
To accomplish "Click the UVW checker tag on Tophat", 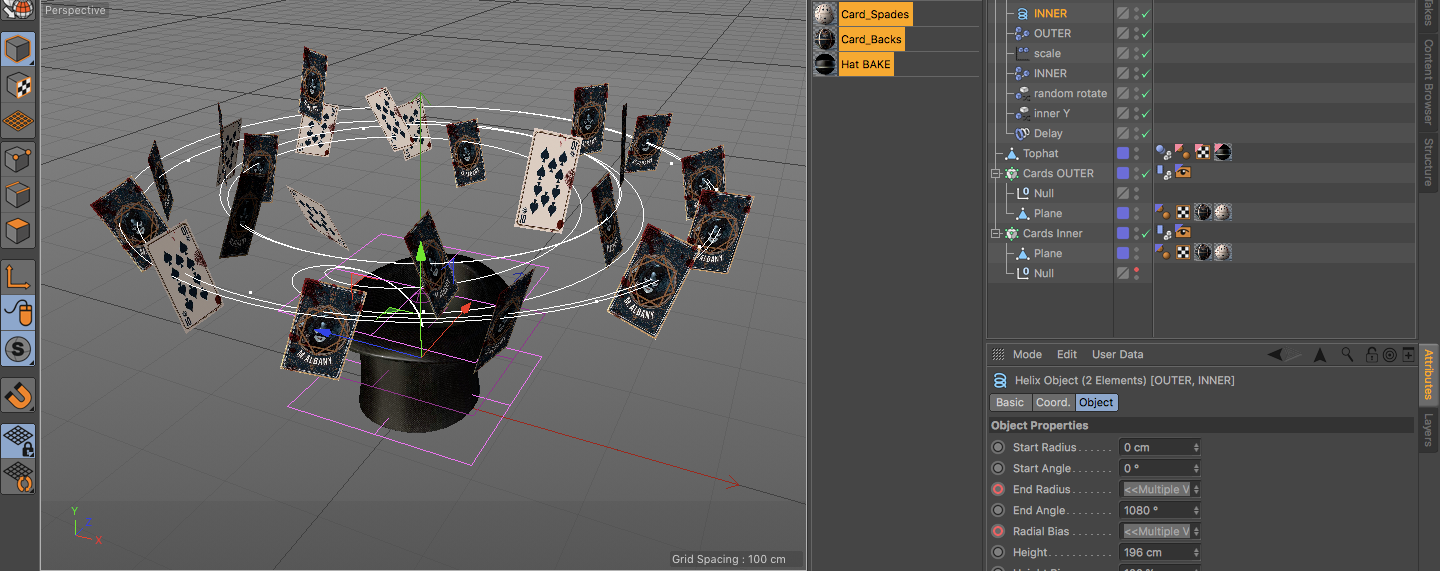I will (x=1203, y=153).
